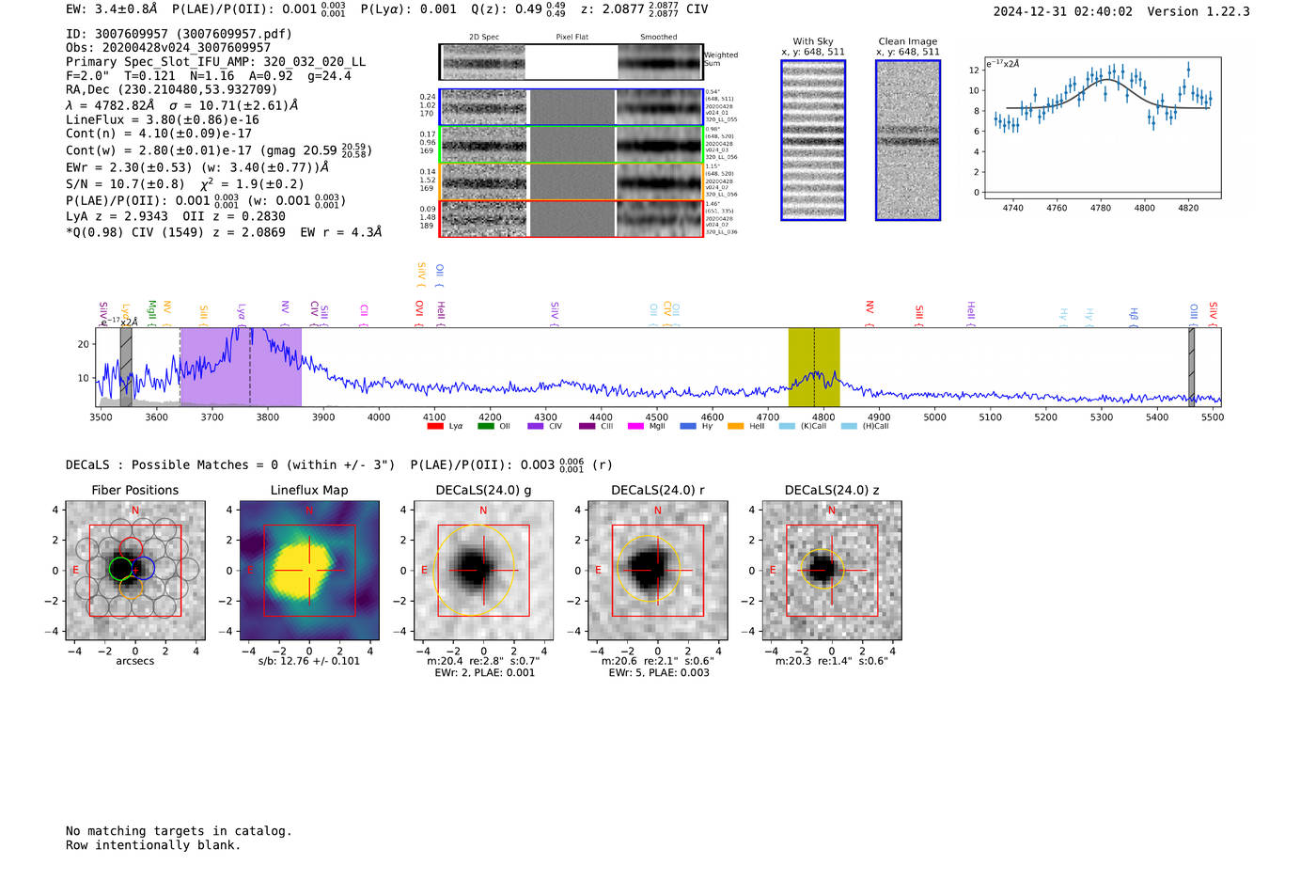Click the green OII legend swatch
The height and width of the screenshot is (896, 1316).
coord(486,426)
